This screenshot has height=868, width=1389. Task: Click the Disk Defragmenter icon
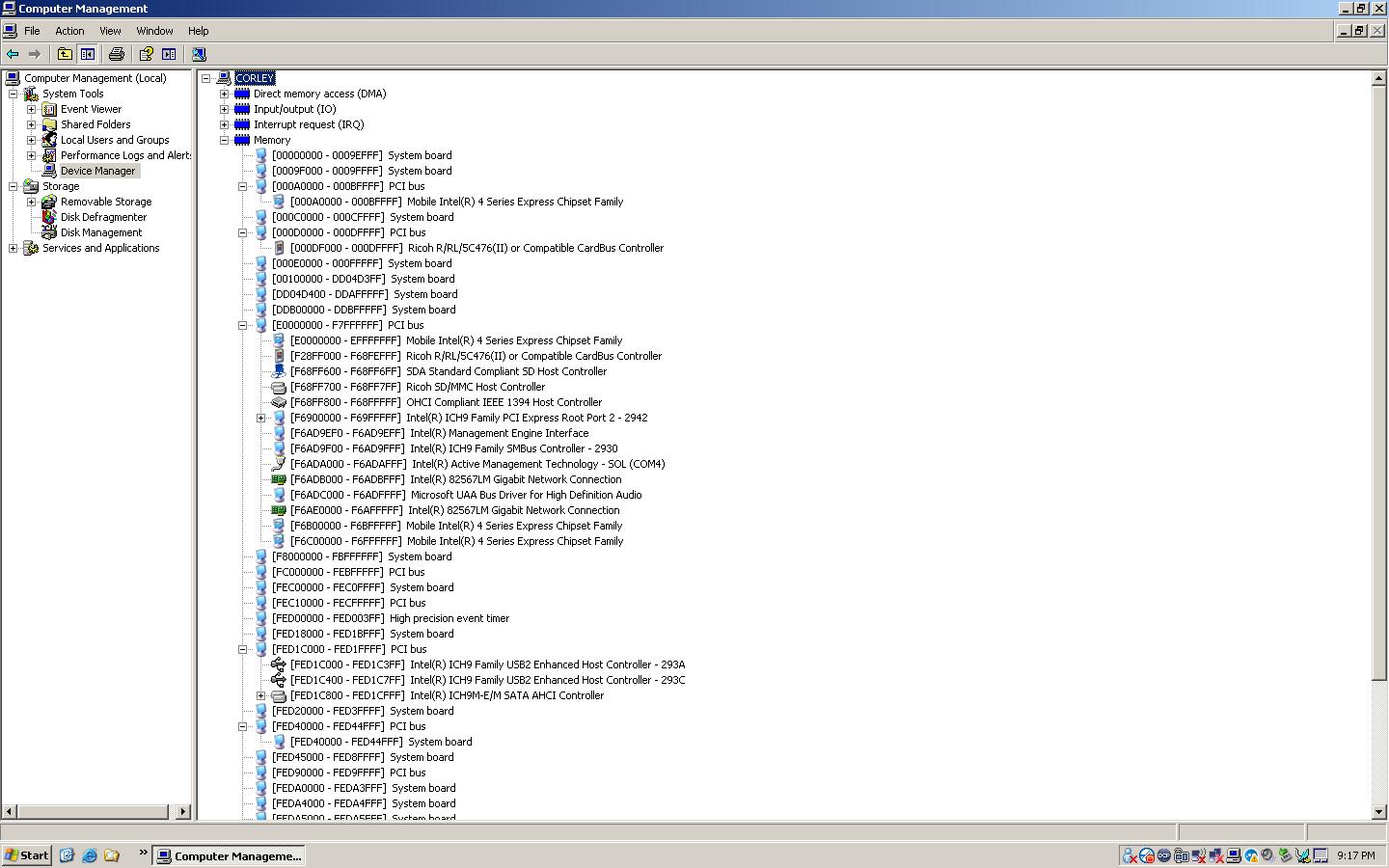click(49, 217)
